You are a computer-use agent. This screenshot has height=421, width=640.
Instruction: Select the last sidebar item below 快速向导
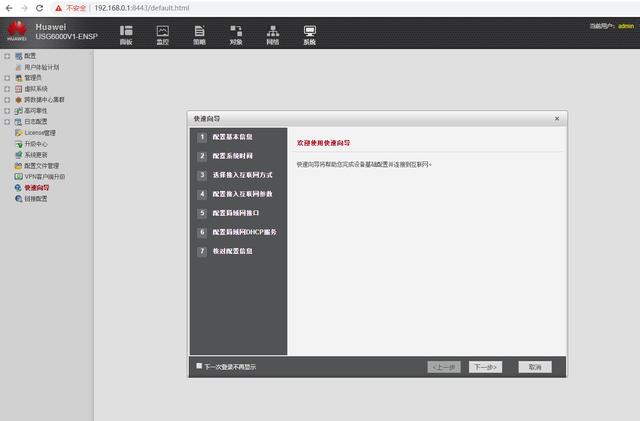tap(36, 199)
